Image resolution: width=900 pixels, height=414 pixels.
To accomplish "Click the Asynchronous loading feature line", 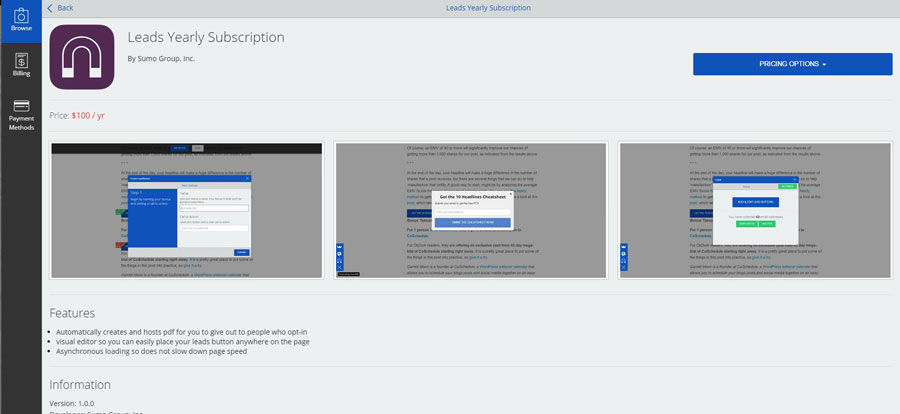I will [x=152, y=351].
